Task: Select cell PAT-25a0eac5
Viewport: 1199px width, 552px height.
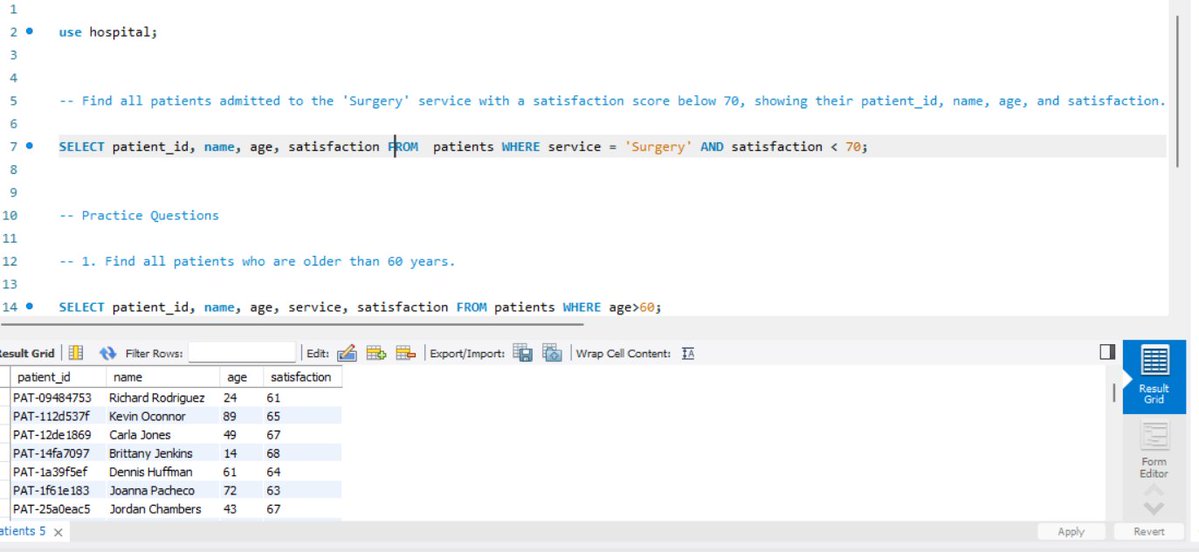Action: tap(58, 509)
